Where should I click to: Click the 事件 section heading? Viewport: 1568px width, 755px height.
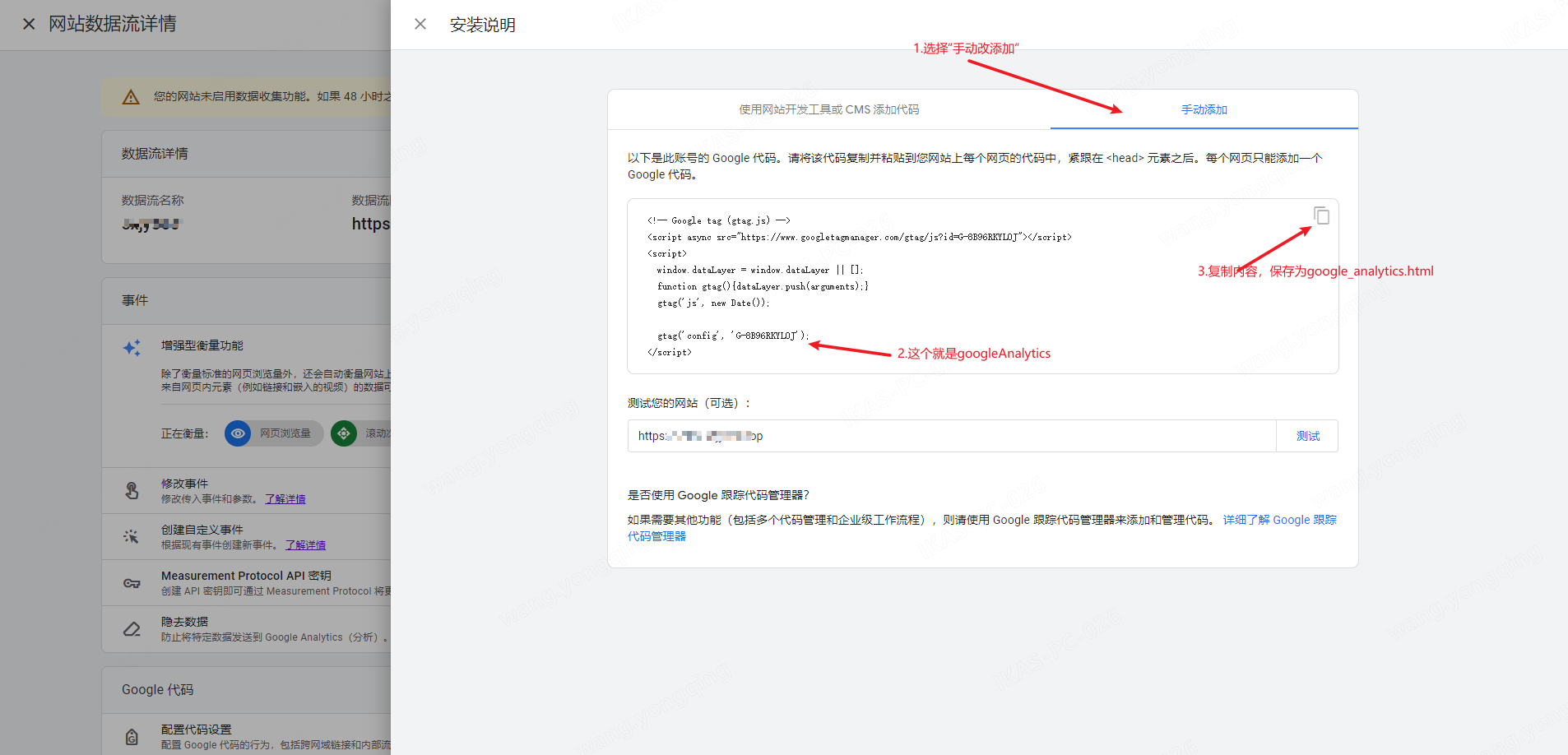[135, 301]
